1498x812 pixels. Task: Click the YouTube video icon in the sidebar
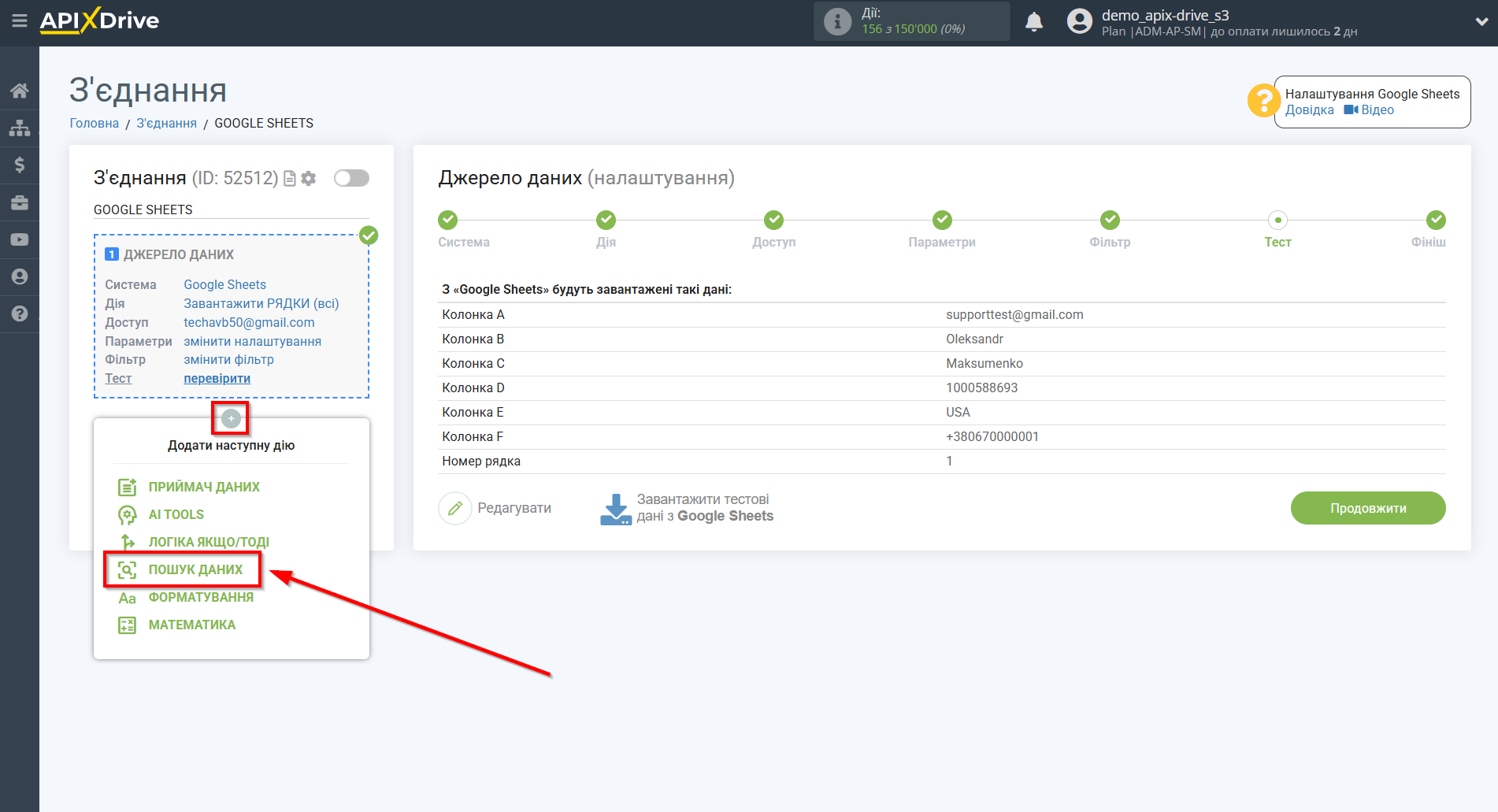[20, 239]
